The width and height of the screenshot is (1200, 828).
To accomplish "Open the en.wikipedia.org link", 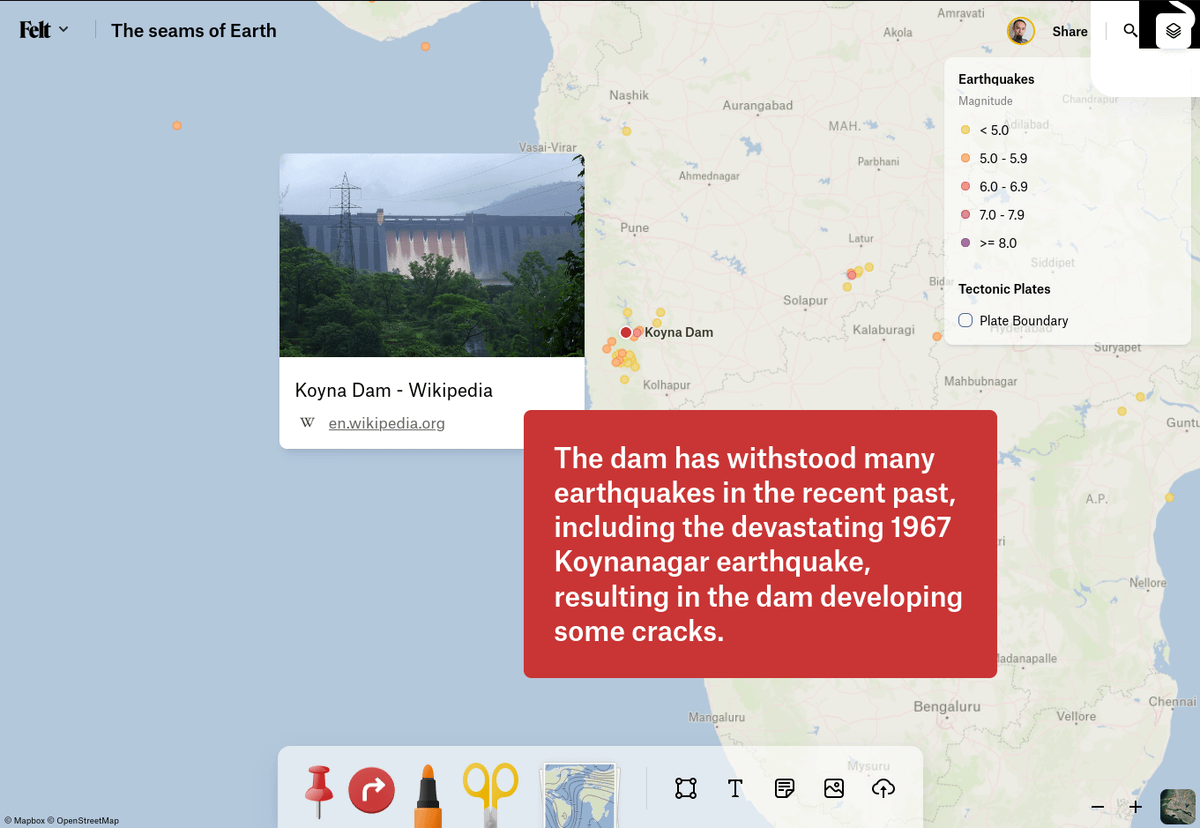I will tap(386, 423).
